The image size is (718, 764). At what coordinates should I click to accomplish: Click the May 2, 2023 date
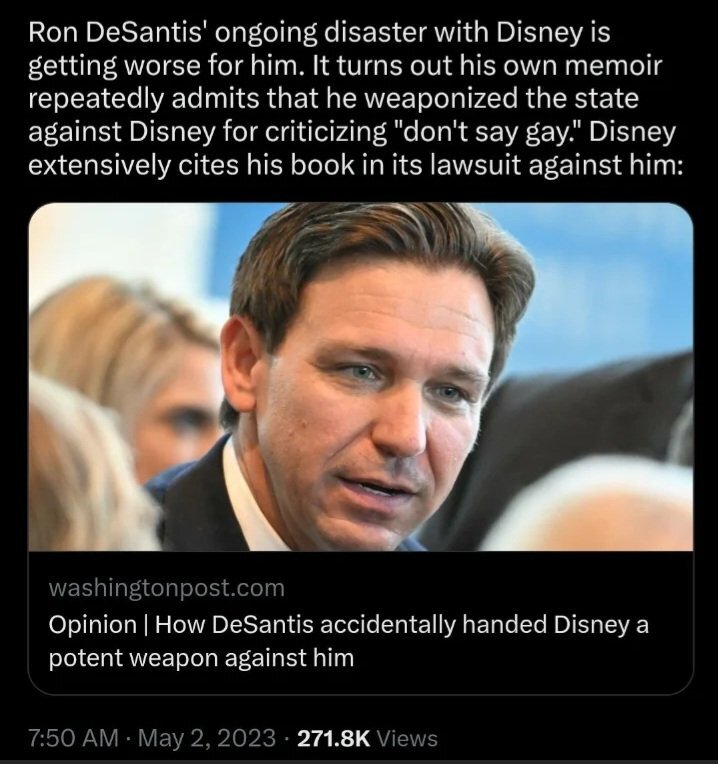tap(208, 738)
